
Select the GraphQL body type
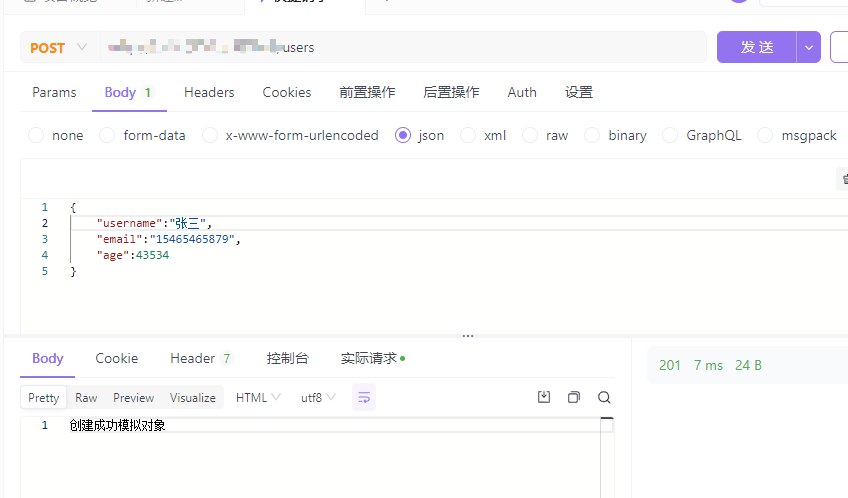point(669,135)
